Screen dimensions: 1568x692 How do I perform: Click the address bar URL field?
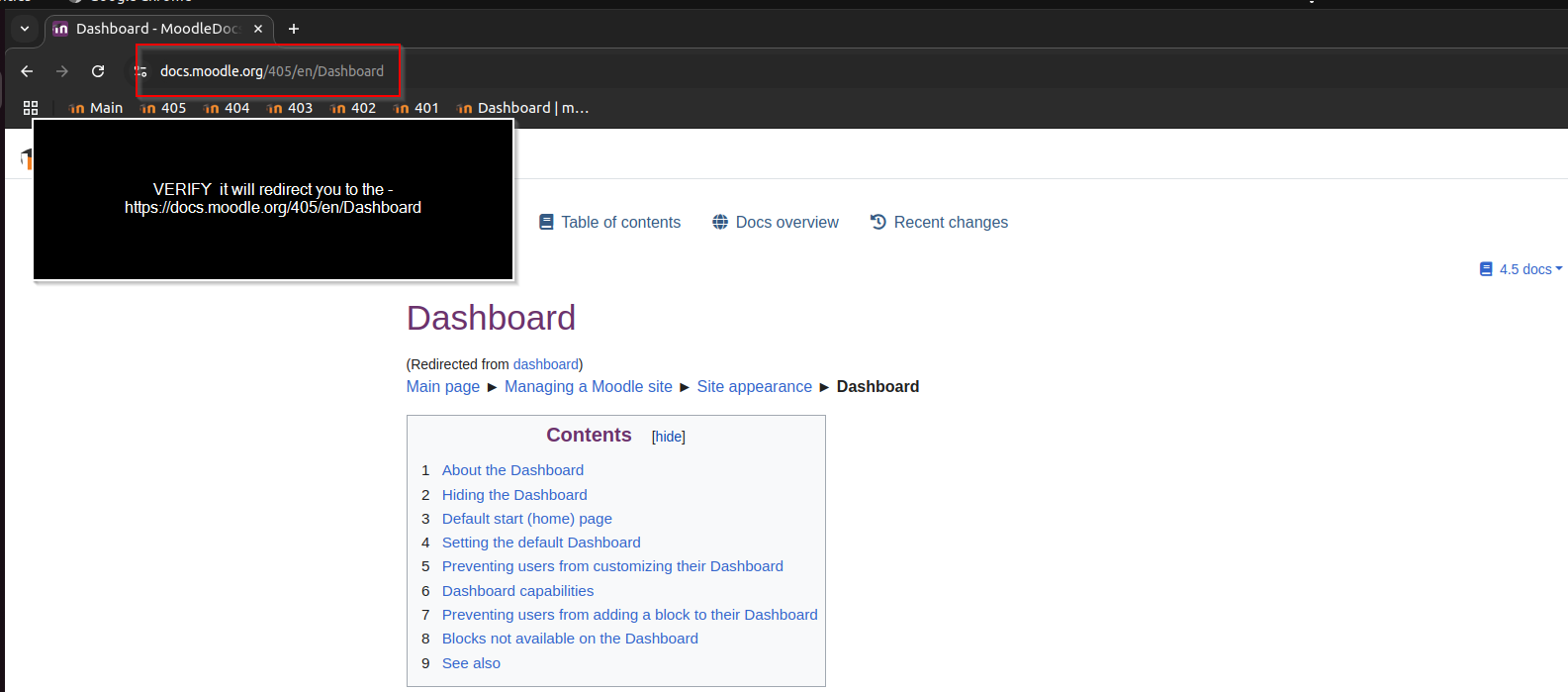[x=272, y=71]
